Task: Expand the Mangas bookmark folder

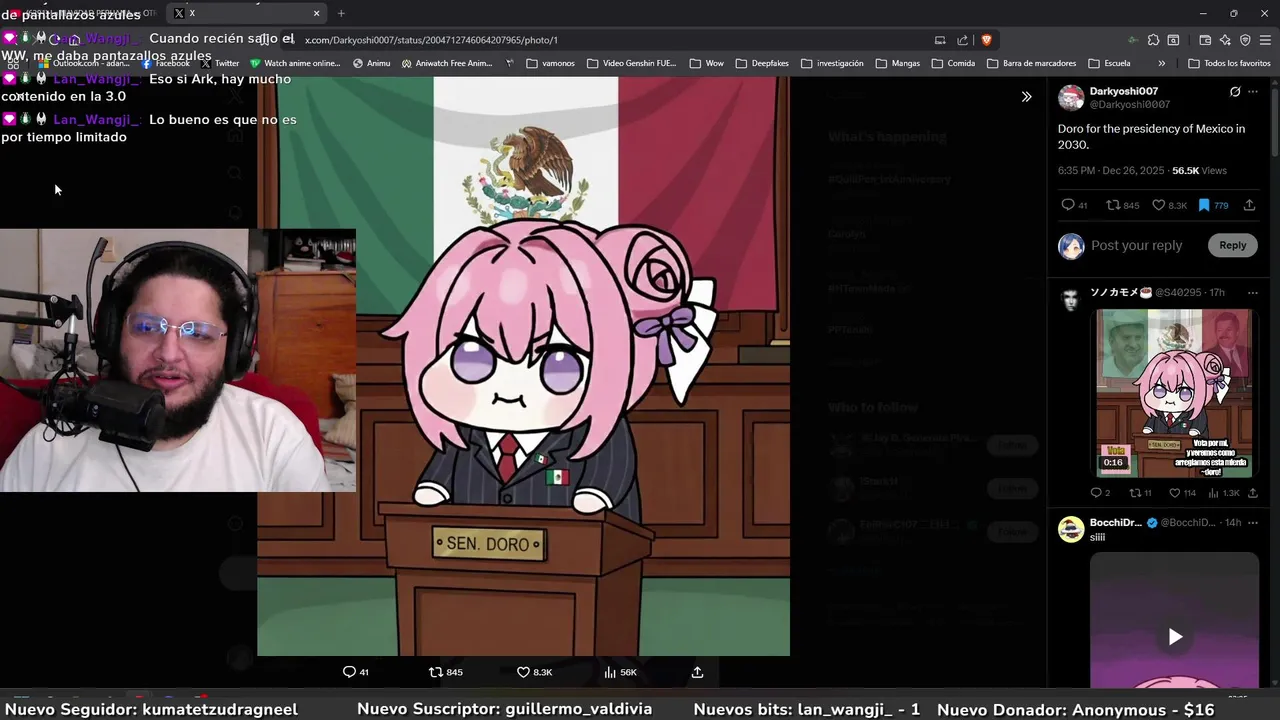Action: tap(897, 63)
